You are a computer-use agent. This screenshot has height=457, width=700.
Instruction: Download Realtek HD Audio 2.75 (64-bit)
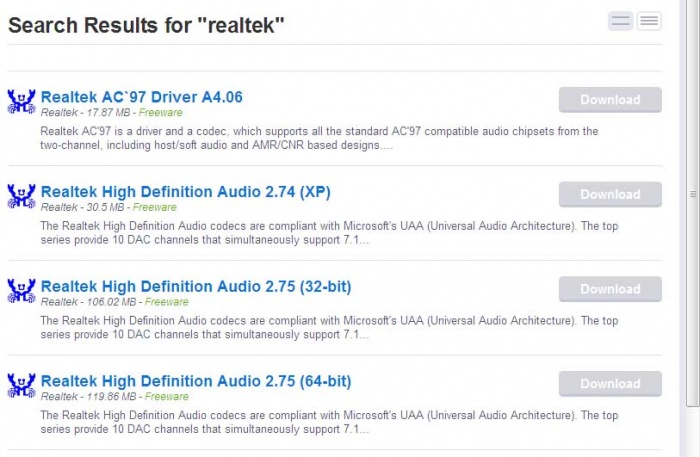point(610,384)
